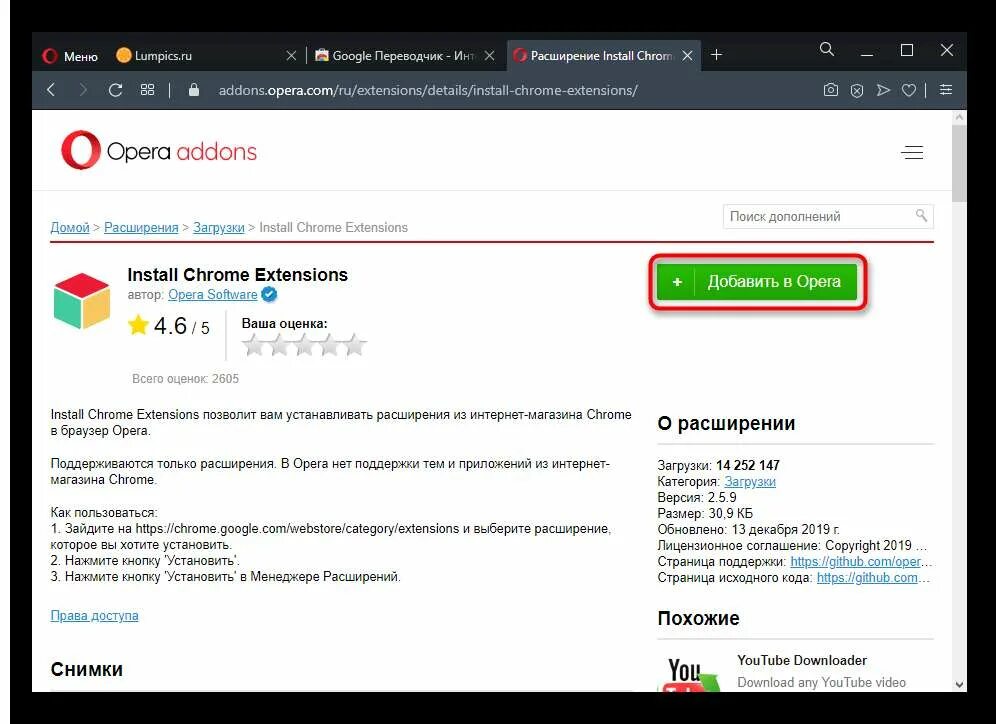Click the address bar URL
Image resolution: width=999 pixels, height=724 pixels.
click(428, 90)
